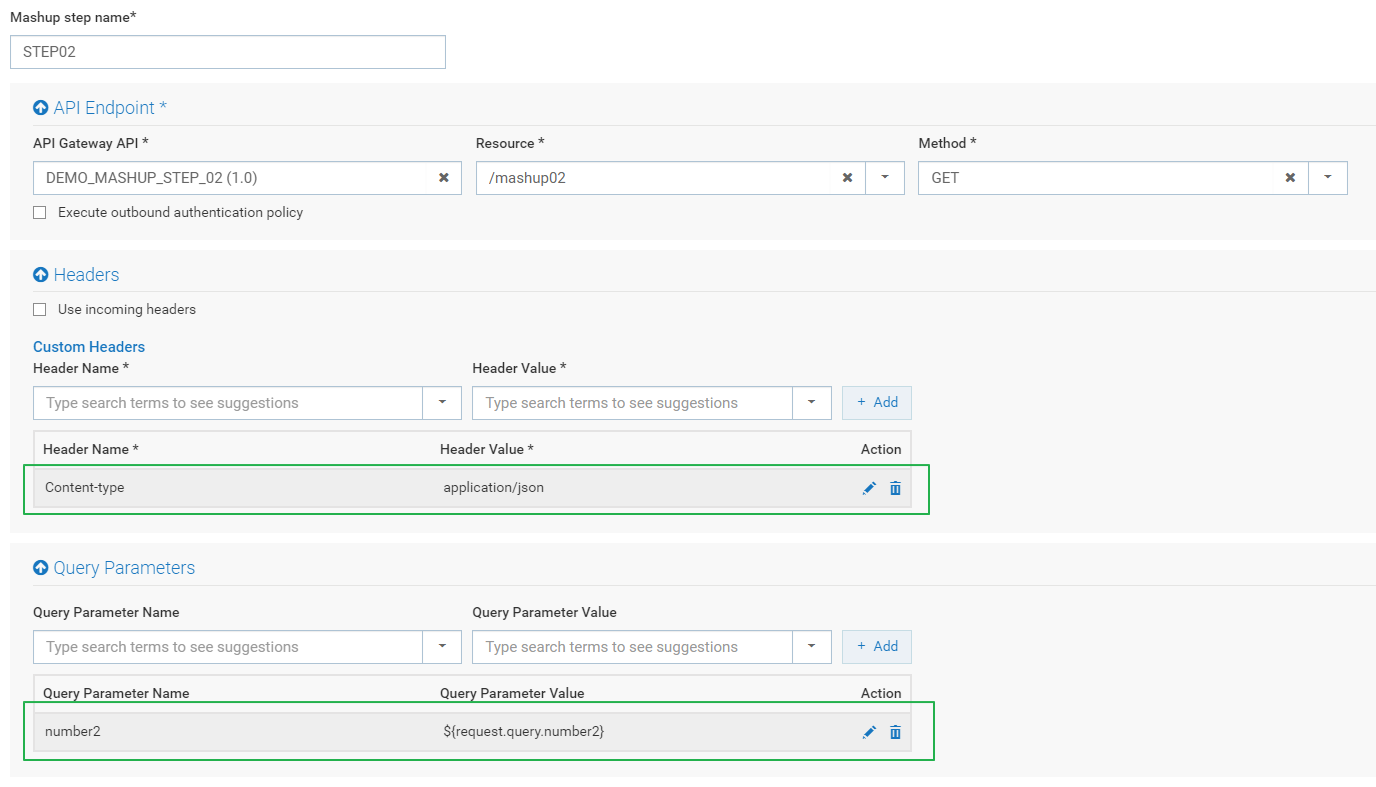Image resolution: width=1376 pixels, height=787 pixels.
Task: Enable Execute outbound authentication policy checkbox
Action: 40,213
